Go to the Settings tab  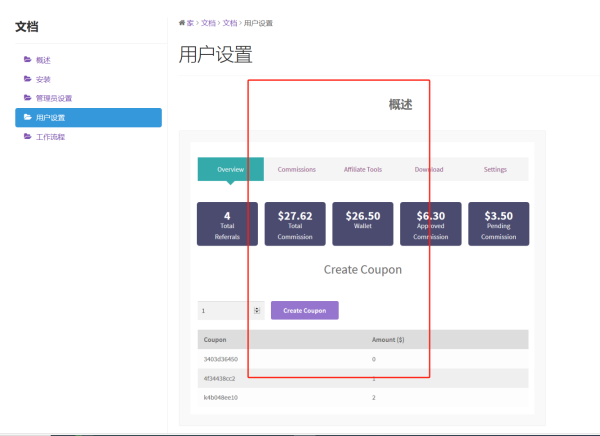pyautogui.click(x=495, y=169)
